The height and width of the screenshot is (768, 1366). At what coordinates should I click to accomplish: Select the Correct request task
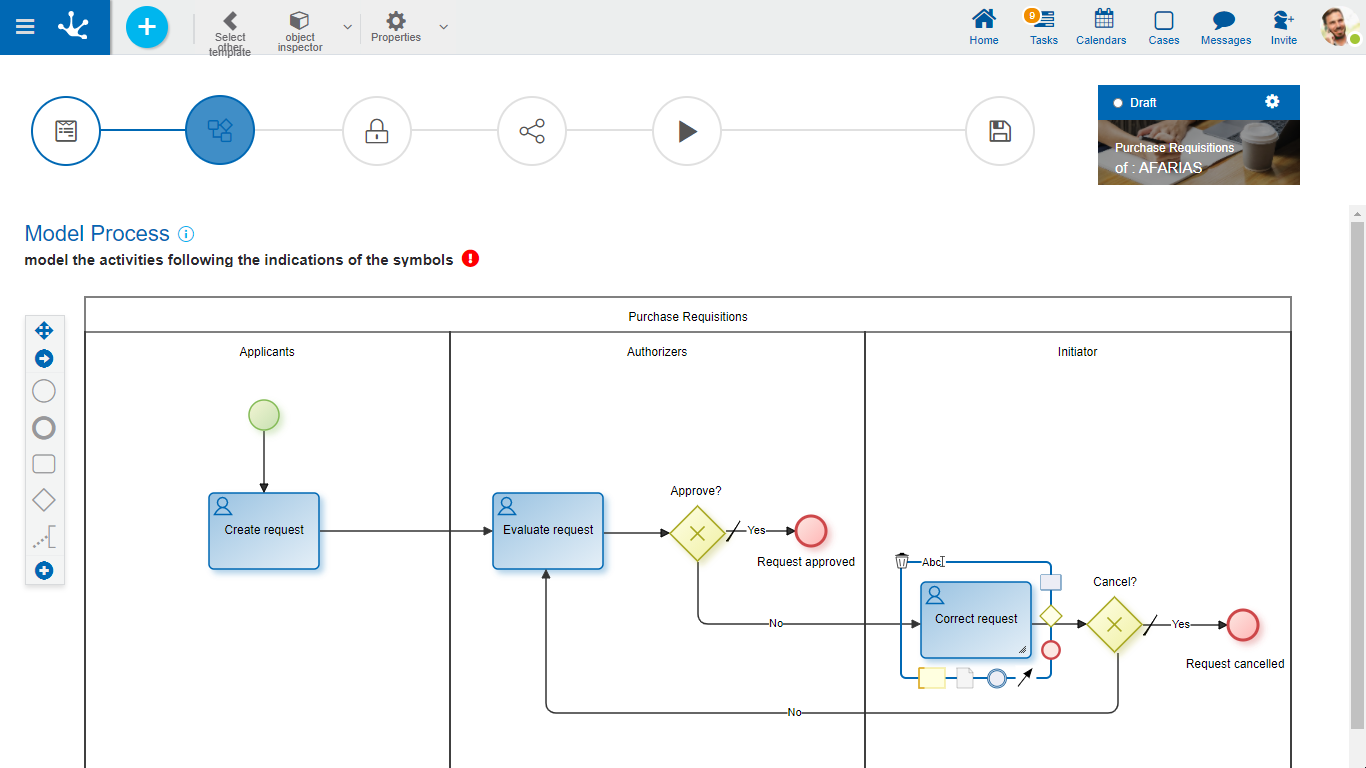click(976, 620)
